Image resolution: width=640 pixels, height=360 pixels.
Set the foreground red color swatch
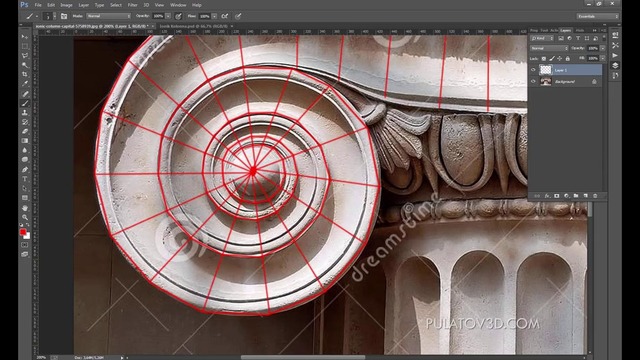pos(23,232)
